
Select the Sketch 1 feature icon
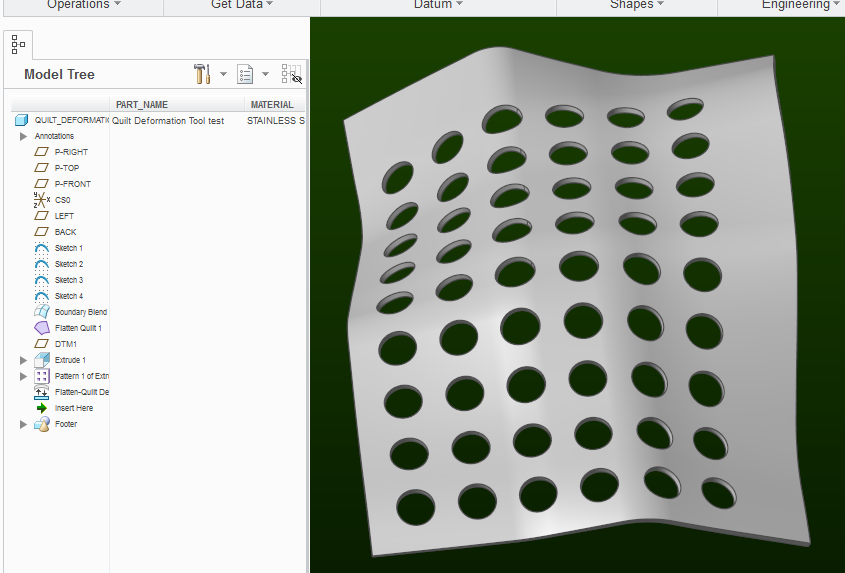pyautogui.click(x=41, y=248)
